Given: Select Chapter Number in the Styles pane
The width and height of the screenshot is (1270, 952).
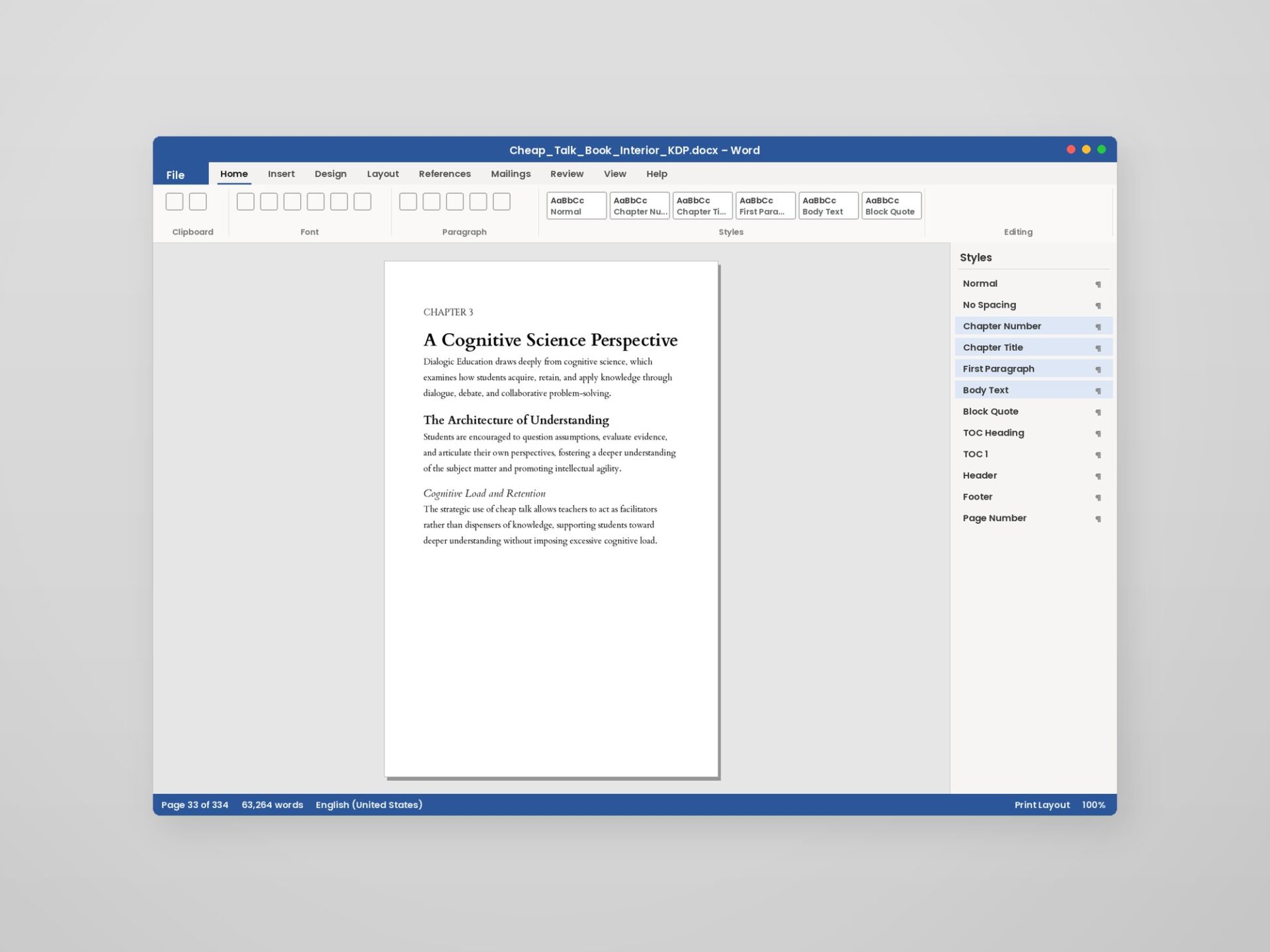Looking at the screenshot, I should tap(1033, 326).
